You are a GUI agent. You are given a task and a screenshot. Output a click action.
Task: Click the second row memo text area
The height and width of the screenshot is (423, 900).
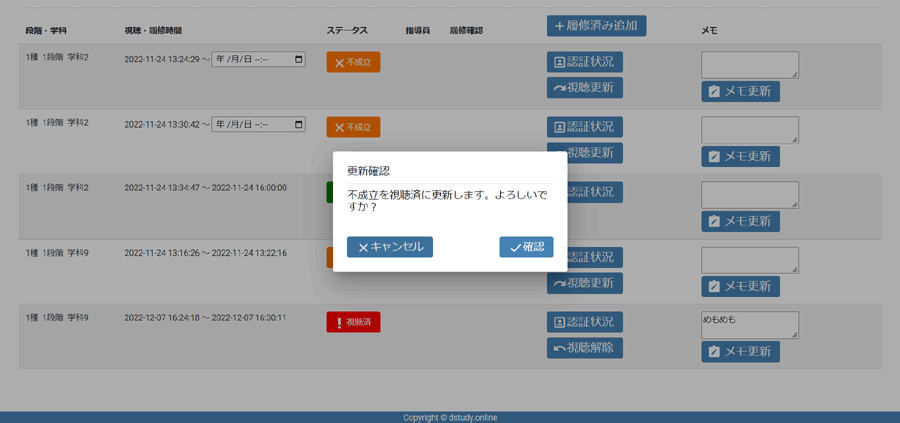(x=749, y=130)
